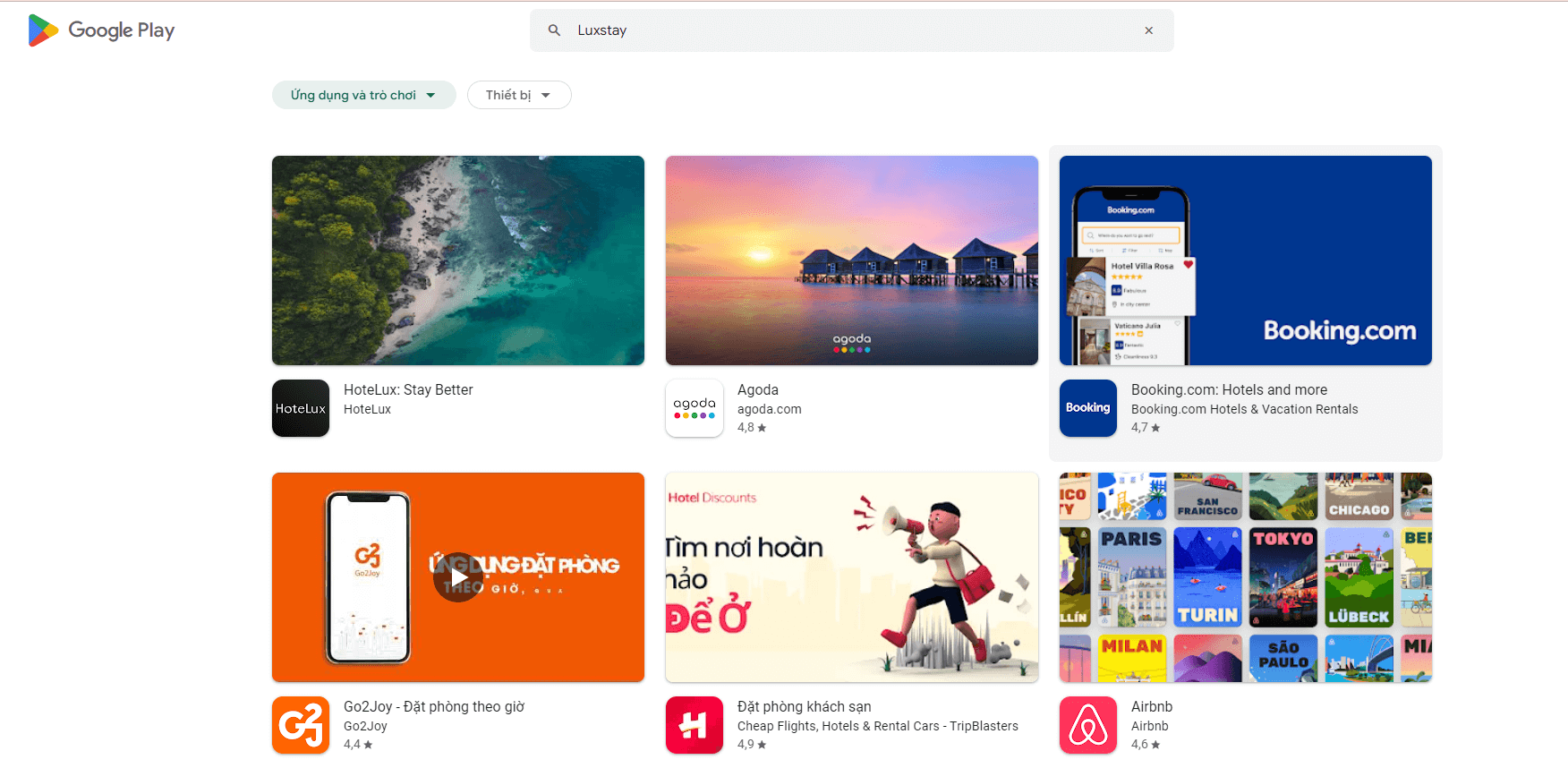Open the Booking app icon
1568x768 pixels.
1088,408
